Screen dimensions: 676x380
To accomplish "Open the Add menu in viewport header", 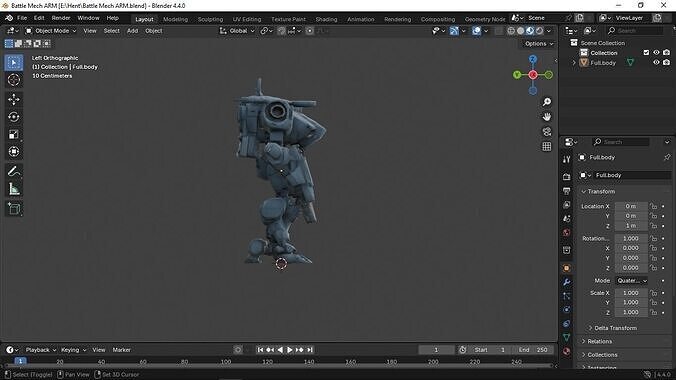I will coord(132,31).
